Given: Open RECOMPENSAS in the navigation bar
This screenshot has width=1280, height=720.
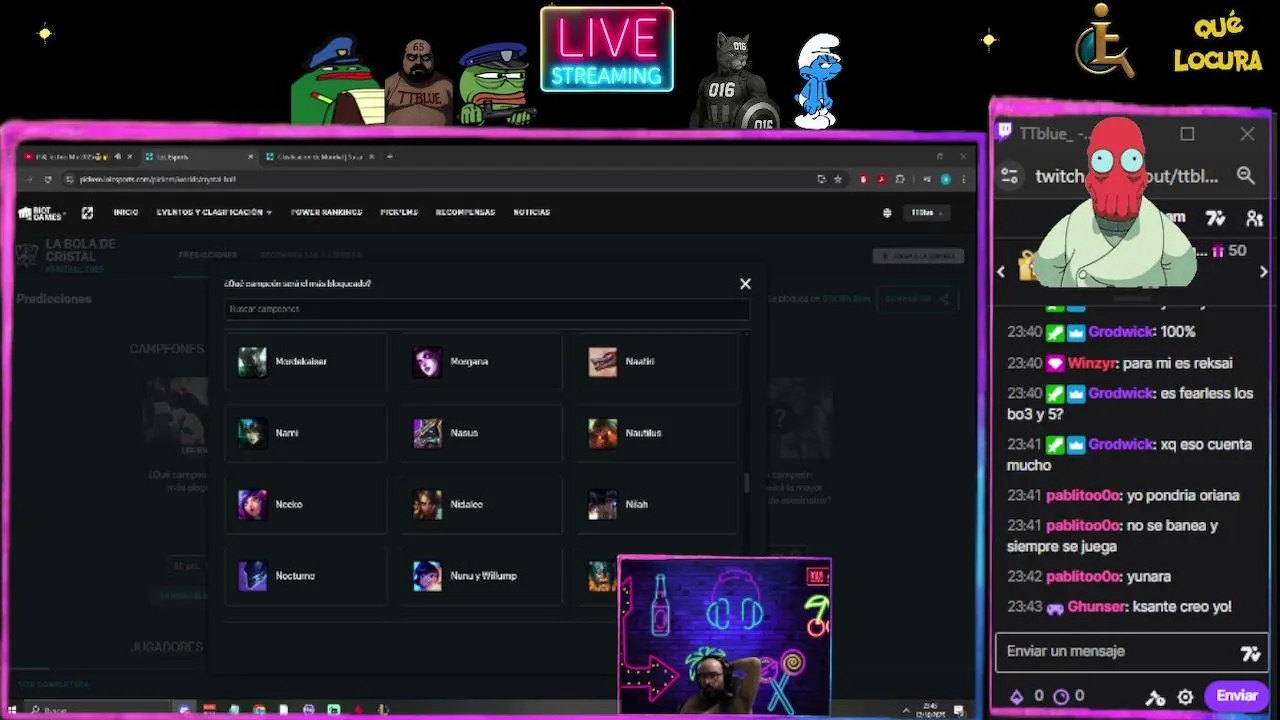Looking at the screenshot, I should pyautogui.click(x=465, y=213).
